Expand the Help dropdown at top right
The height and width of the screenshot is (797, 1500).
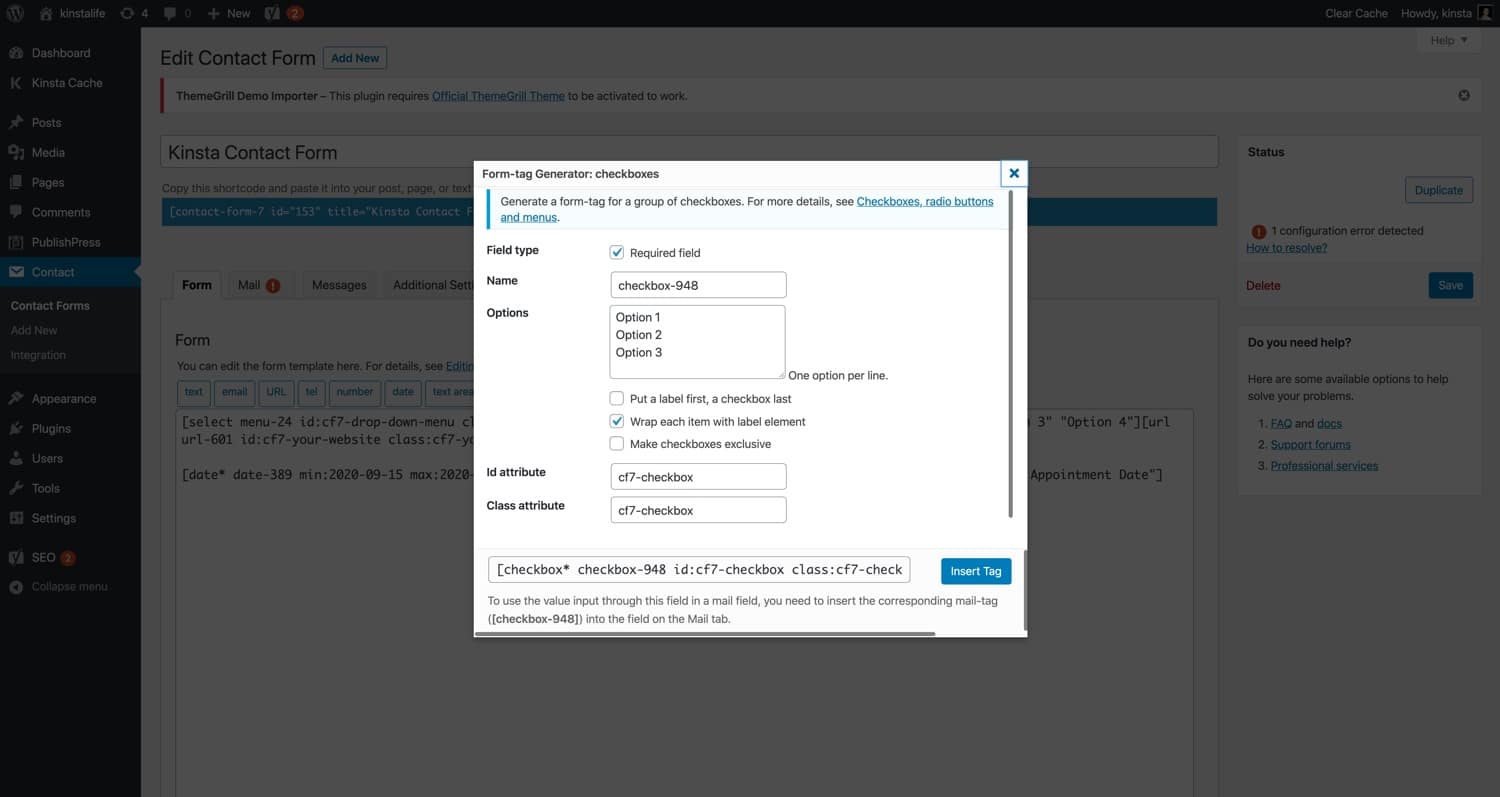coord(1447,40)
